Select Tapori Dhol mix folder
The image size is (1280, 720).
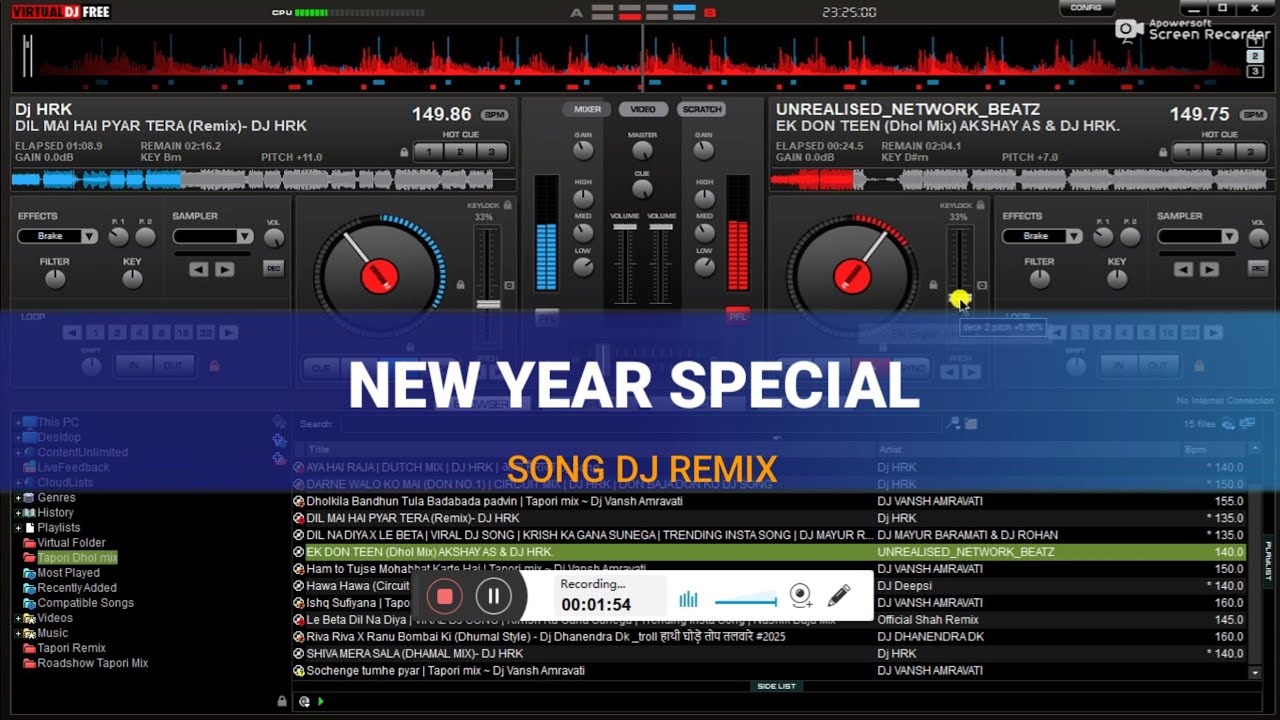click(77, 558)
